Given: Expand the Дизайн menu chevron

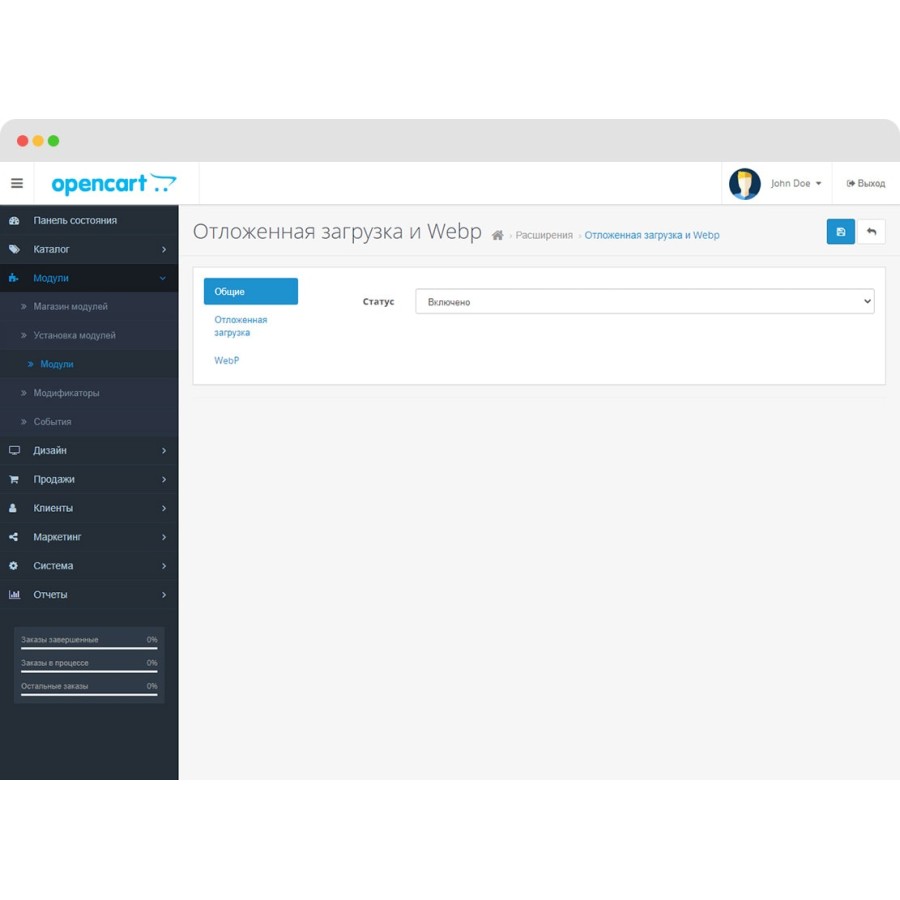Looking at the screenshot, I should (164, 451).
